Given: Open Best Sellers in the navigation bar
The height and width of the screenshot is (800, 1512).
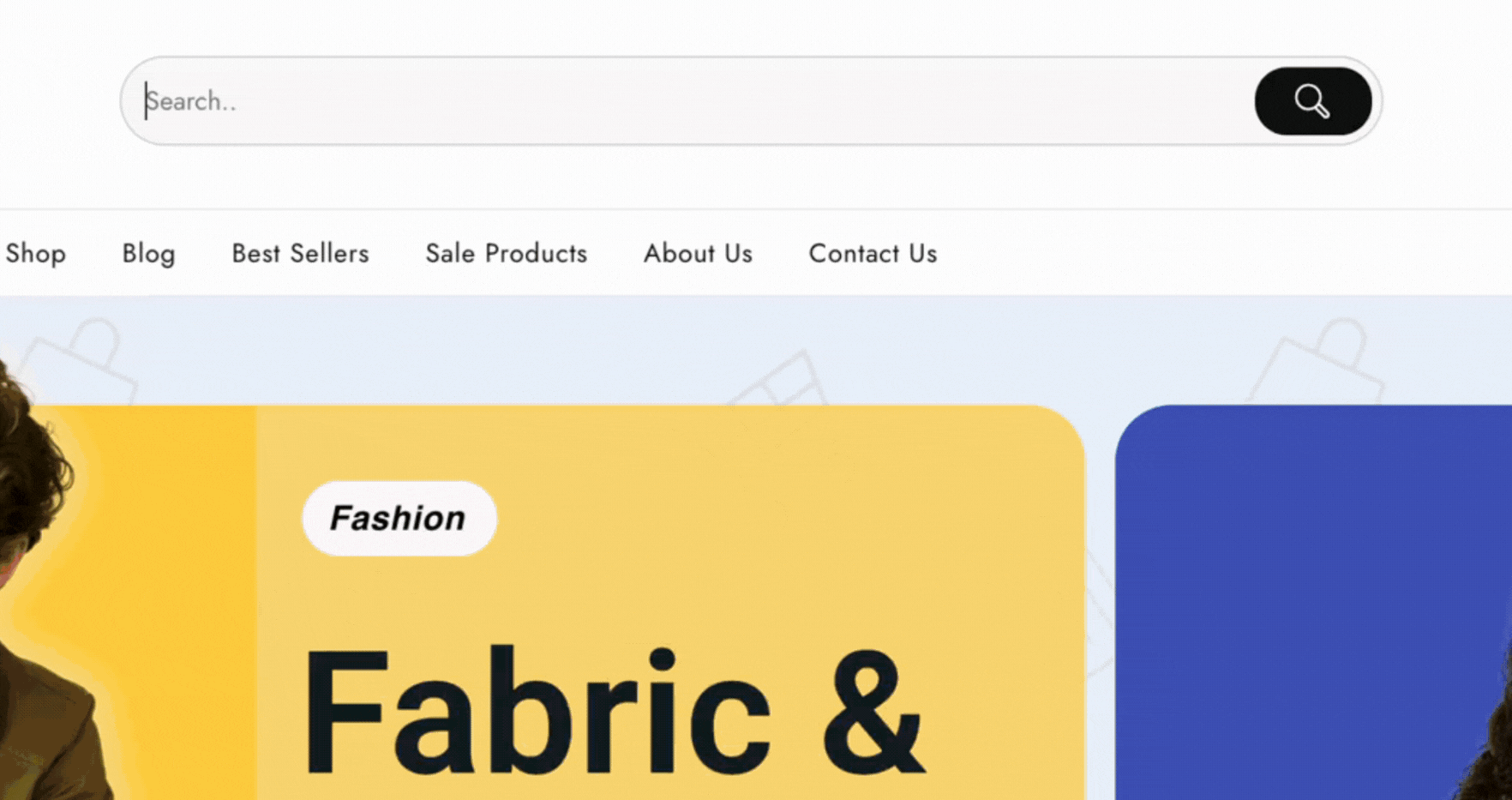Looking at the screenshot, I should [300, 254].
